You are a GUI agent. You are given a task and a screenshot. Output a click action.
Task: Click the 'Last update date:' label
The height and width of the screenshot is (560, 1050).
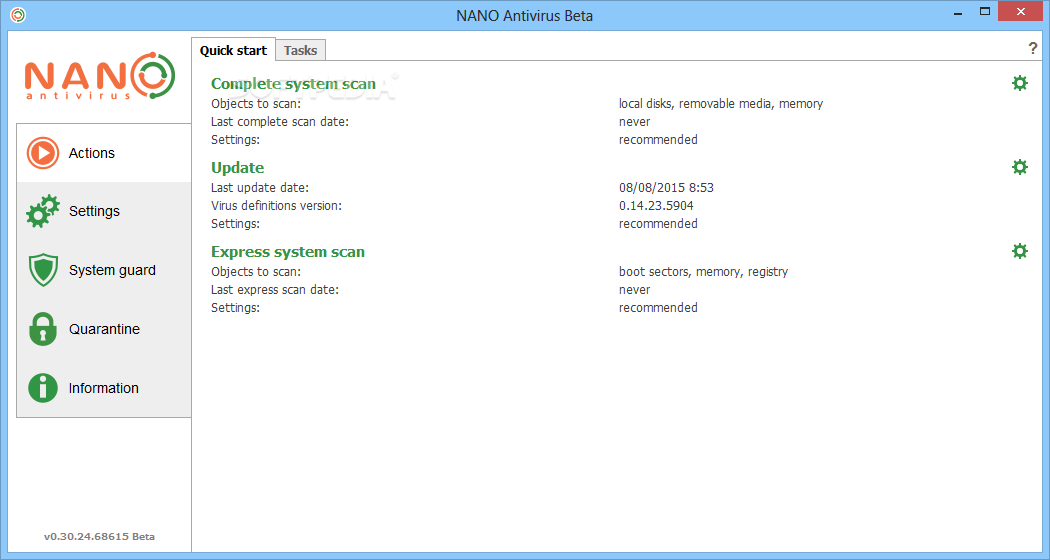(x=260, y=188)
